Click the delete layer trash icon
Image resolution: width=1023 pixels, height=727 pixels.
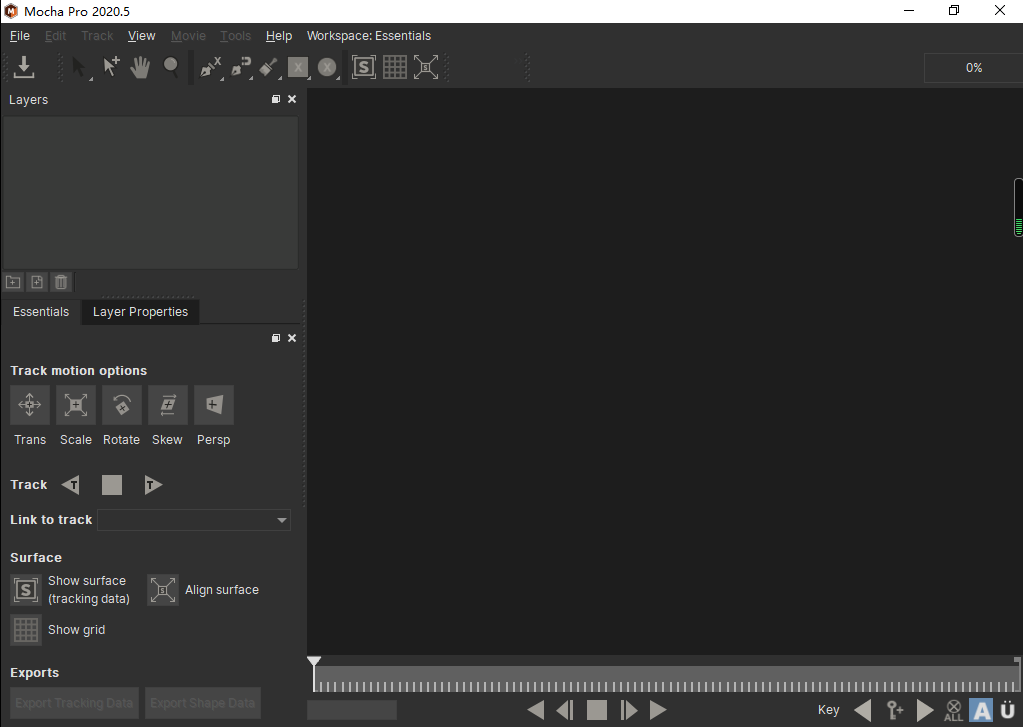61,282
